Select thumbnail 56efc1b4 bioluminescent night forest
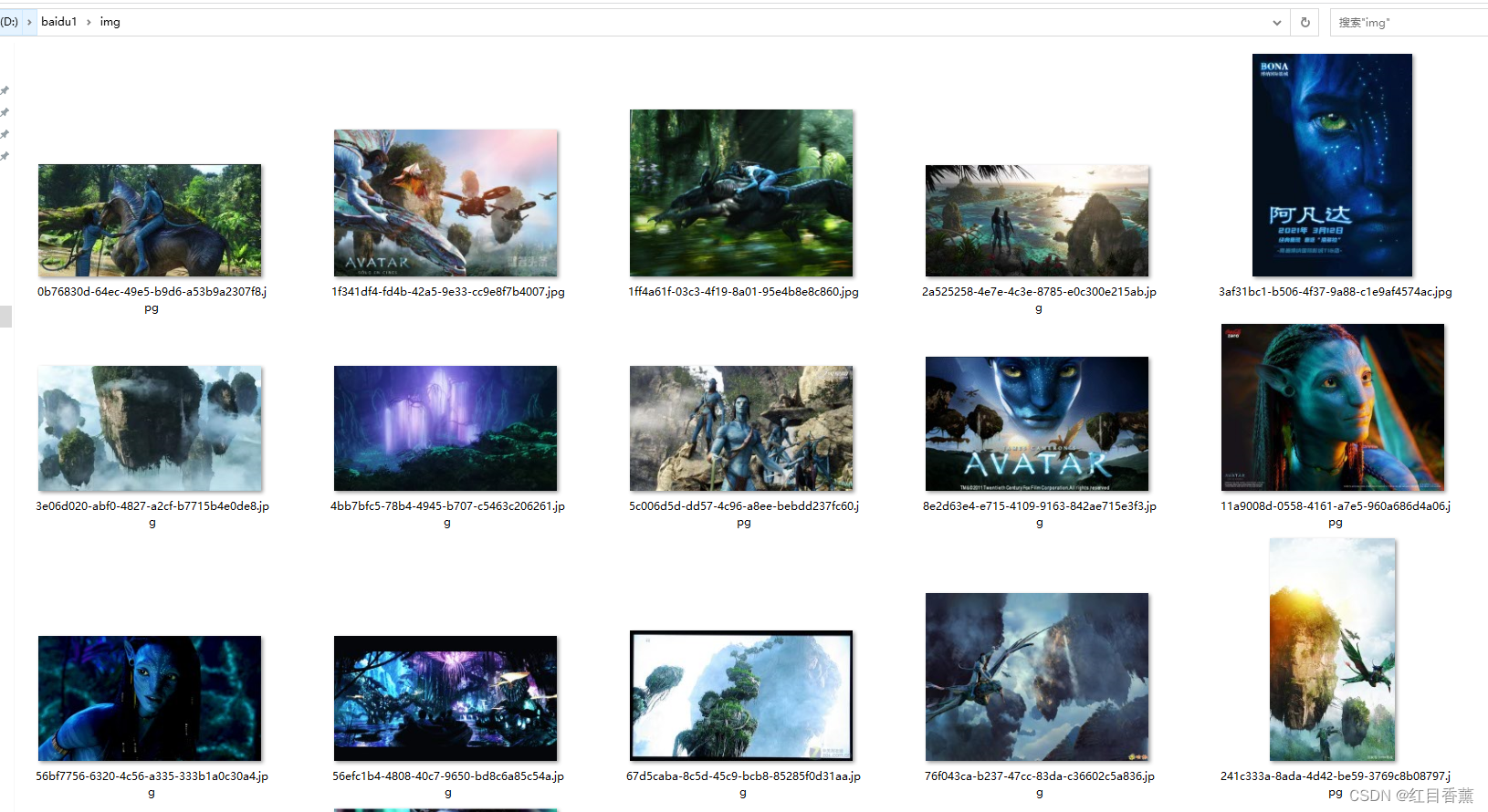This screenshot has width=1488, height=812. tap(445, 698)
